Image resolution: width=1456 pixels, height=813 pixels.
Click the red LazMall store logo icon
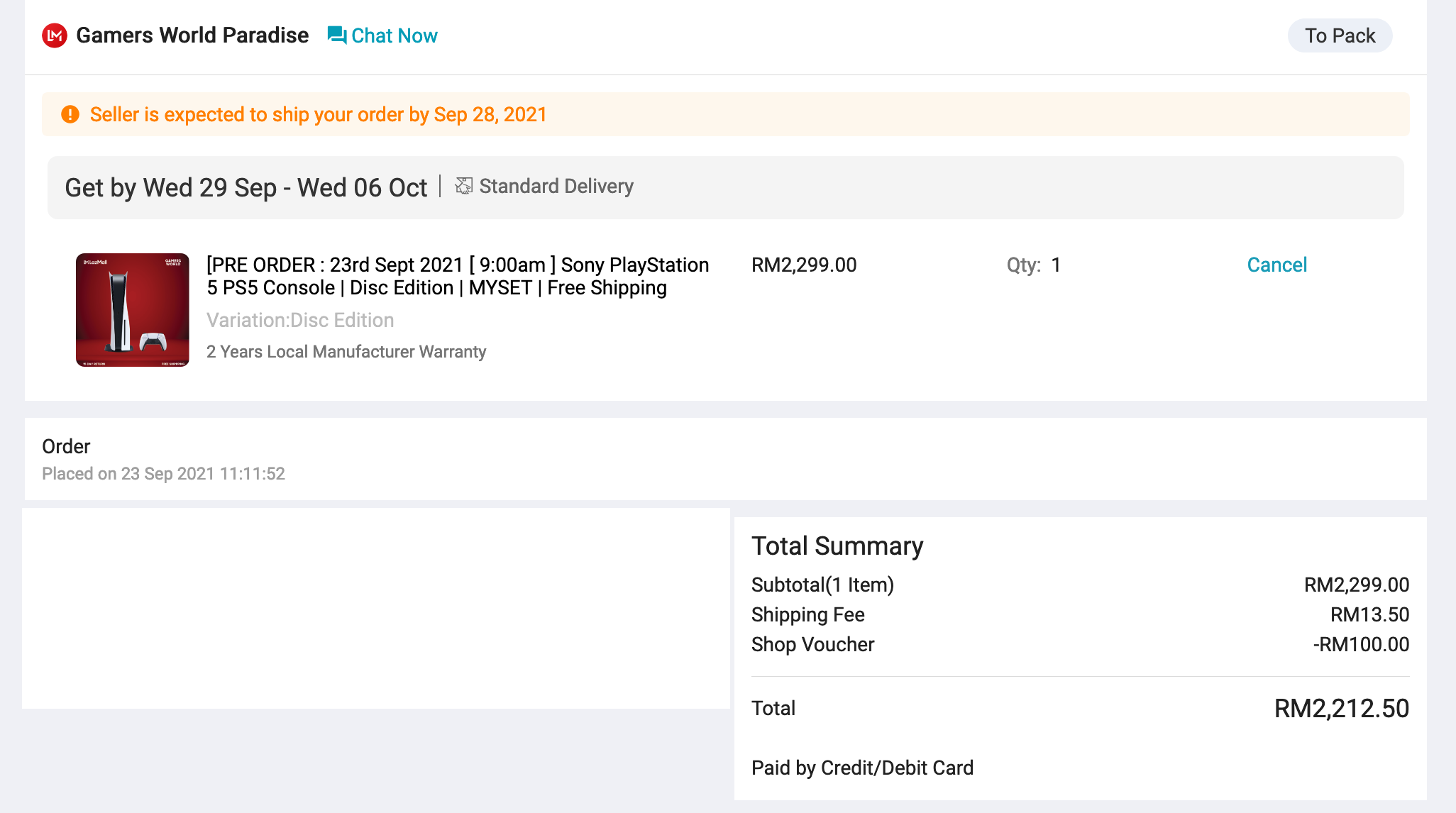(x=55, y=35)
